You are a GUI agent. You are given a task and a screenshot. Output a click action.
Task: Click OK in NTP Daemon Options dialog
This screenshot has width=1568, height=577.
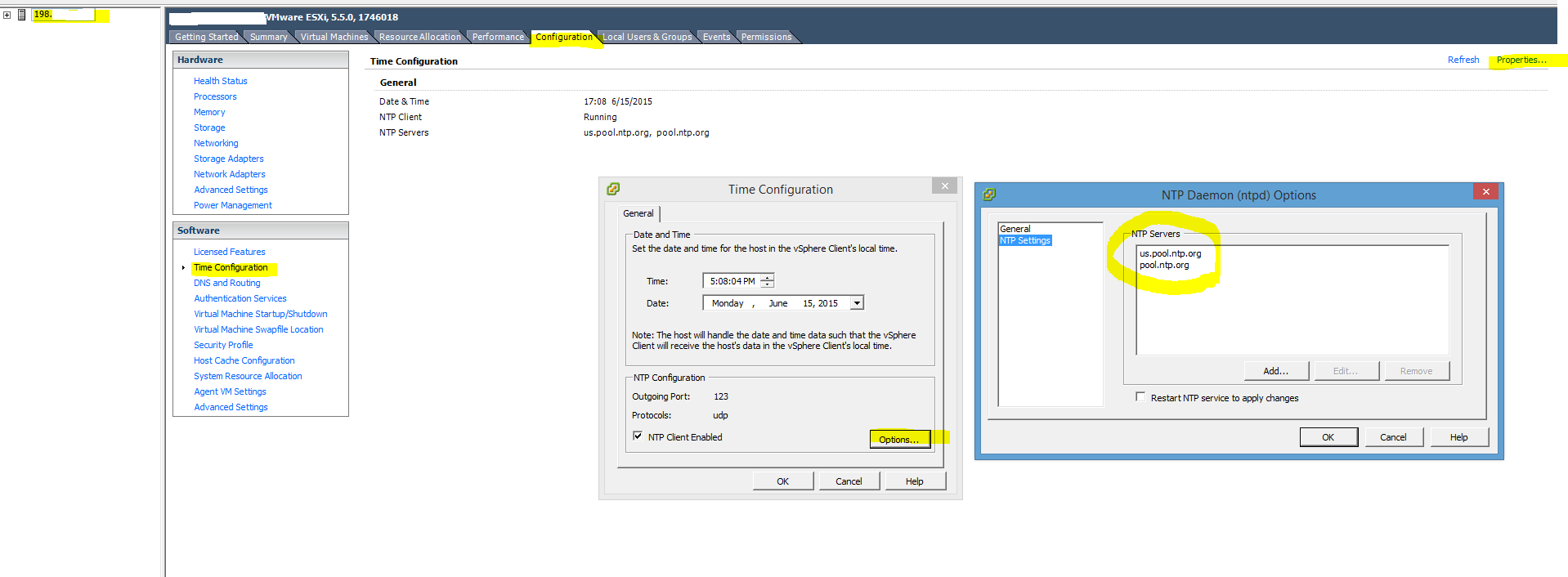pyautogui.click(x=1328, y=437)
